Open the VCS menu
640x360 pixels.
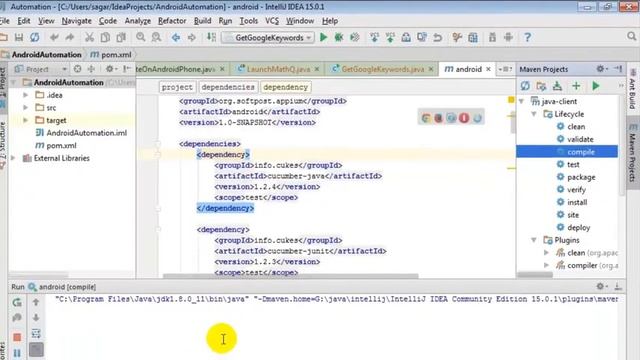pyautogui.click(x=272, y=21)
